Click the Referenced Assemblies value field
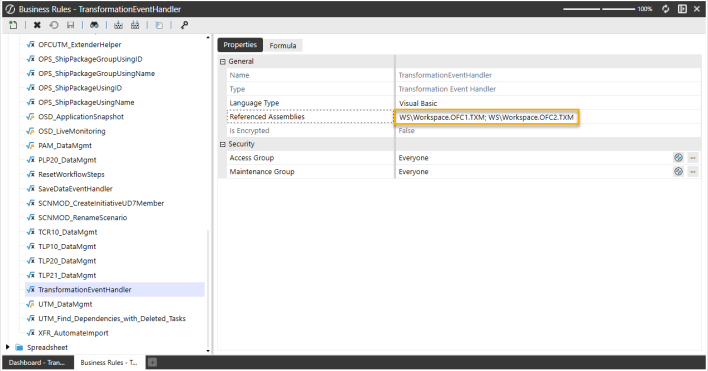The width and height of the screenshot is (708, 371). [486, 117]
